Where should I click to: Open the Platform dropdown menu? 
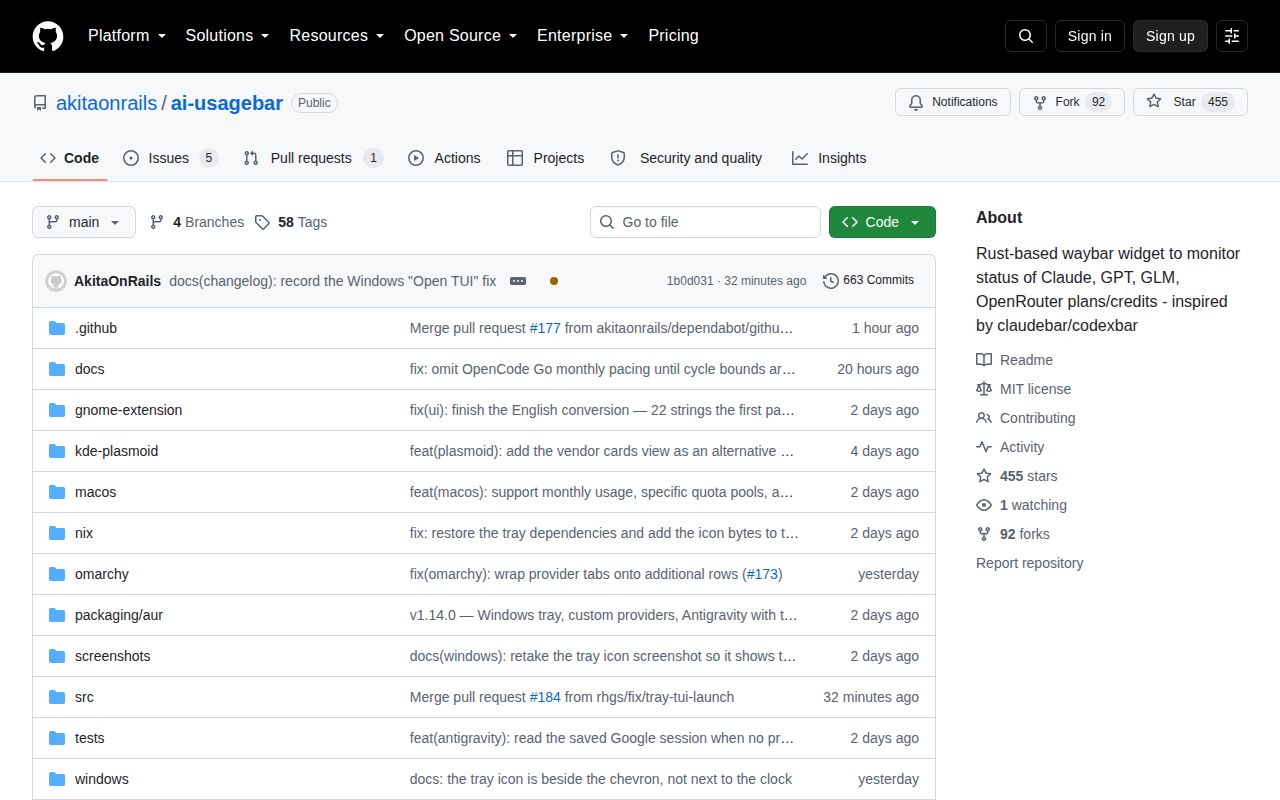click(127, 36)
